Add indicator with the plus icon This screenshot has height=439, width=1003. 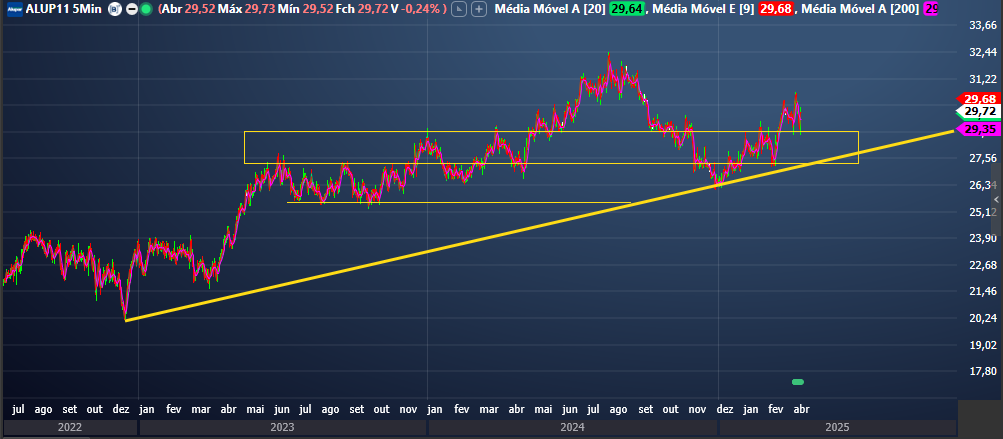[x=479, y=9]
